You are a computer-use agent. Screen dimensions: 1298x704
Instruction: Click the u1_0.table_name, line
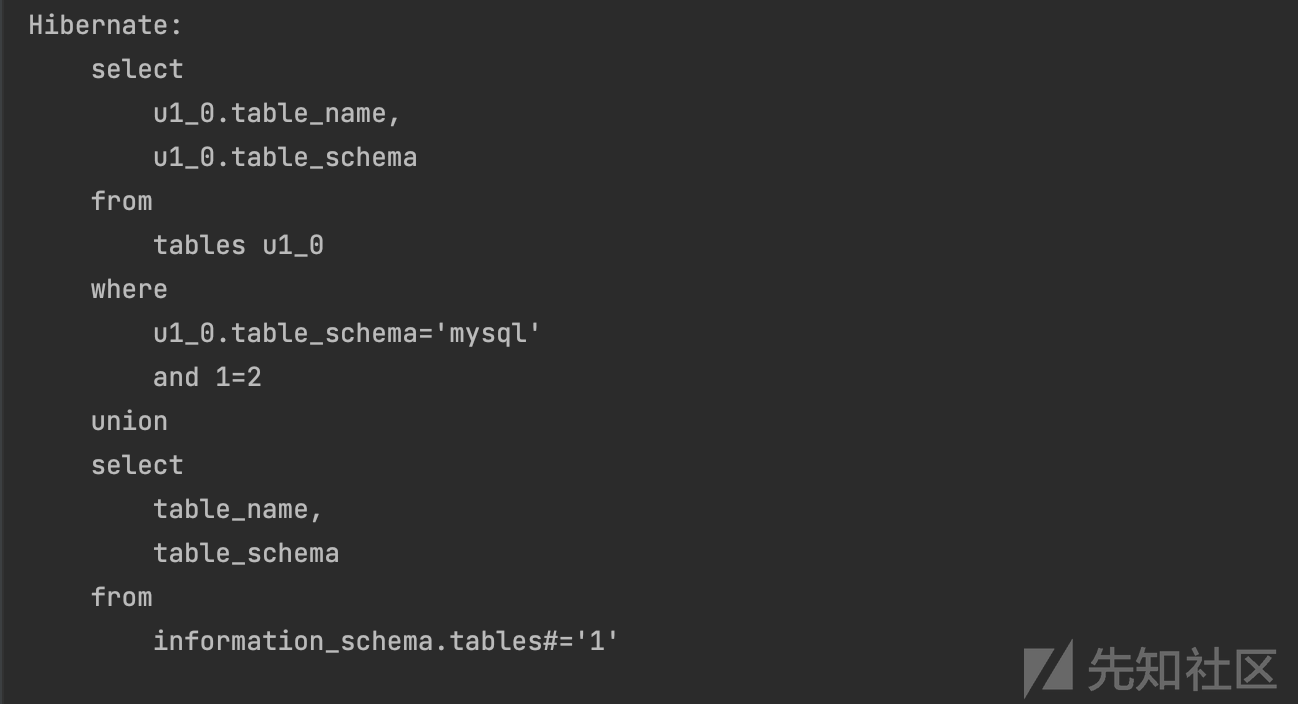pyautogui.click(x=277, y=114)
